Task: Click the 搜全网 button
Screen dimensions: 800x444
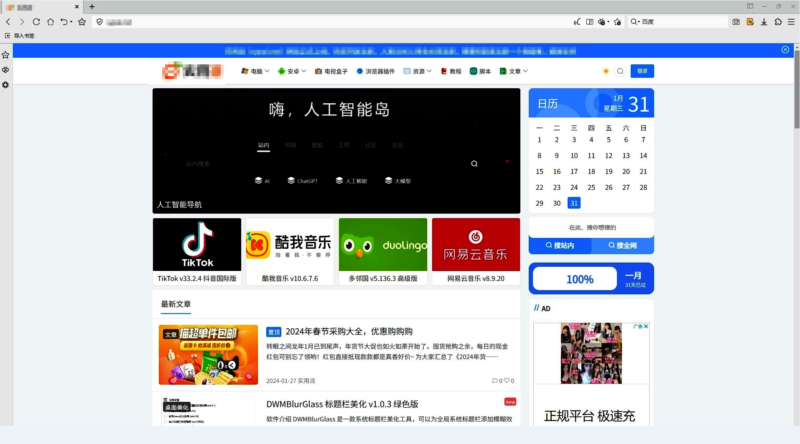Action: pos(622,245)
